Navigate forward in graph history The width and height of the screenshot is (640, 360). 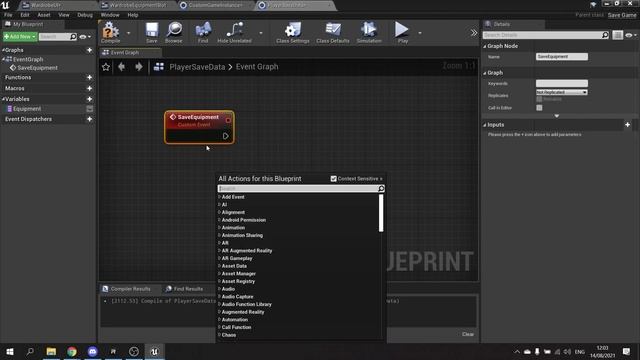tap(139, 67)
